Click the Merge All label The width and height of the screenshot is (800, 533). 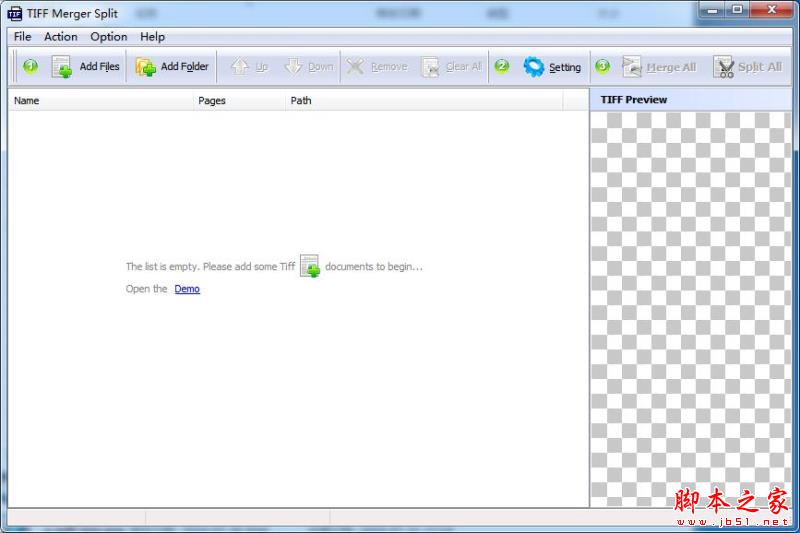click(x=671, y=67)
